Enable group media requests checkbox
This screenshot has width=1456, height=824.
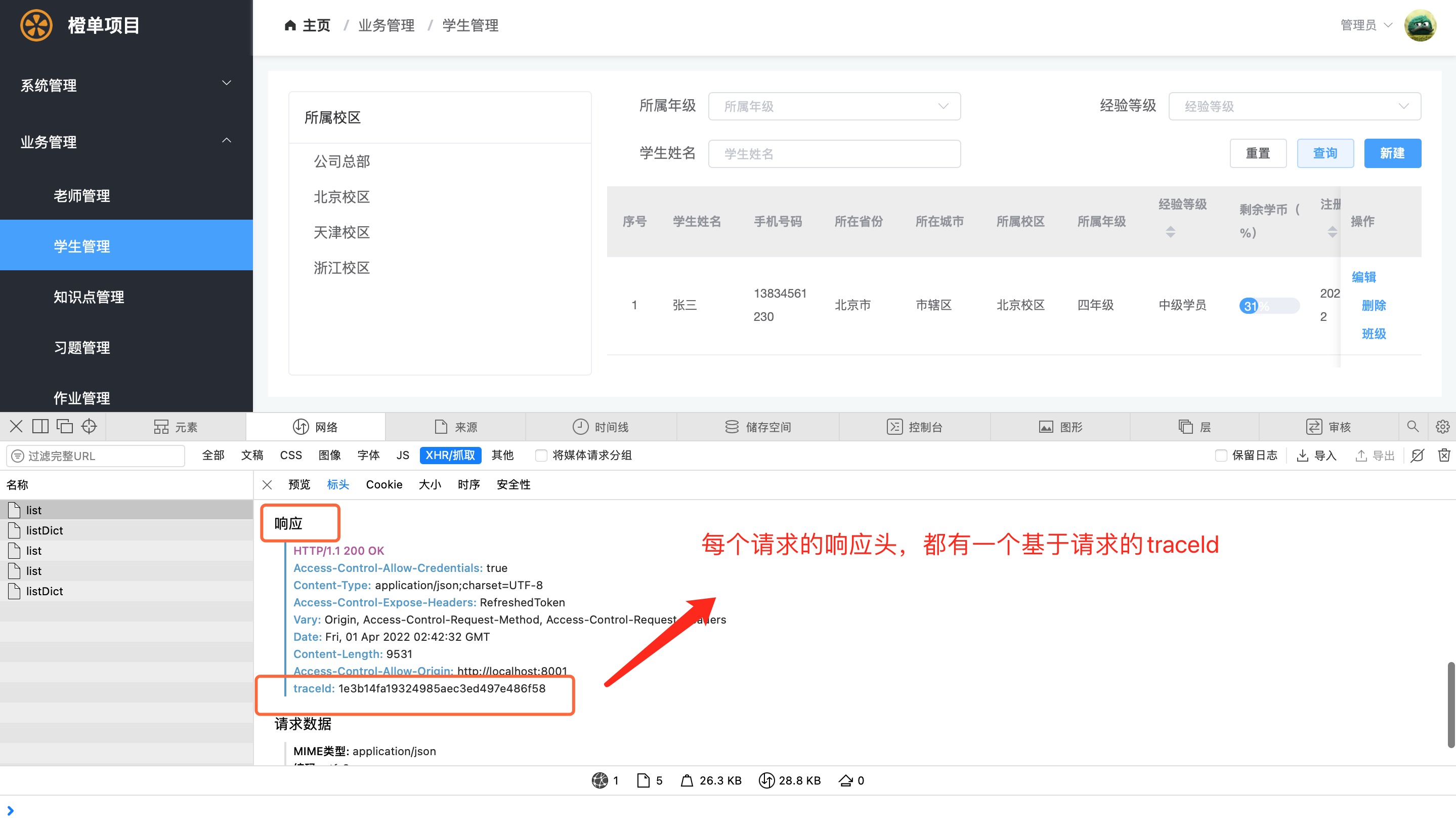coord(541,456)
